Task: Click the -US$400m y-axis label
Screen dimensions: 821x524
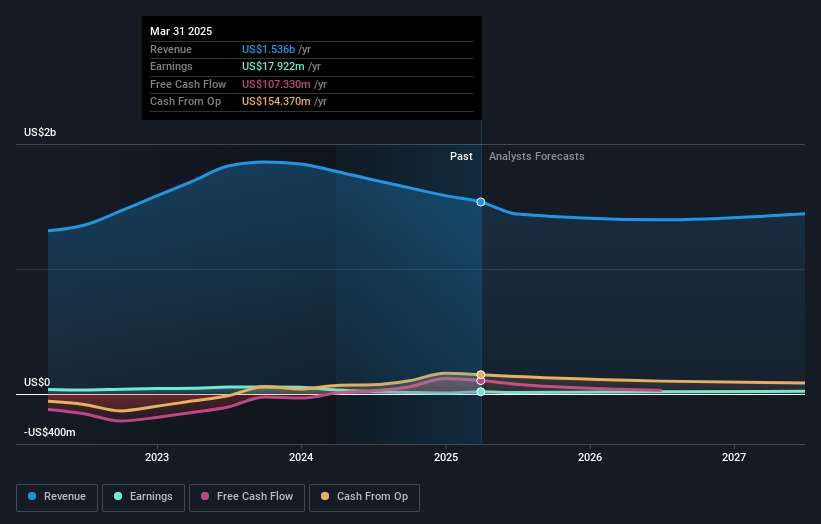Action: click(x=50, y=432)
